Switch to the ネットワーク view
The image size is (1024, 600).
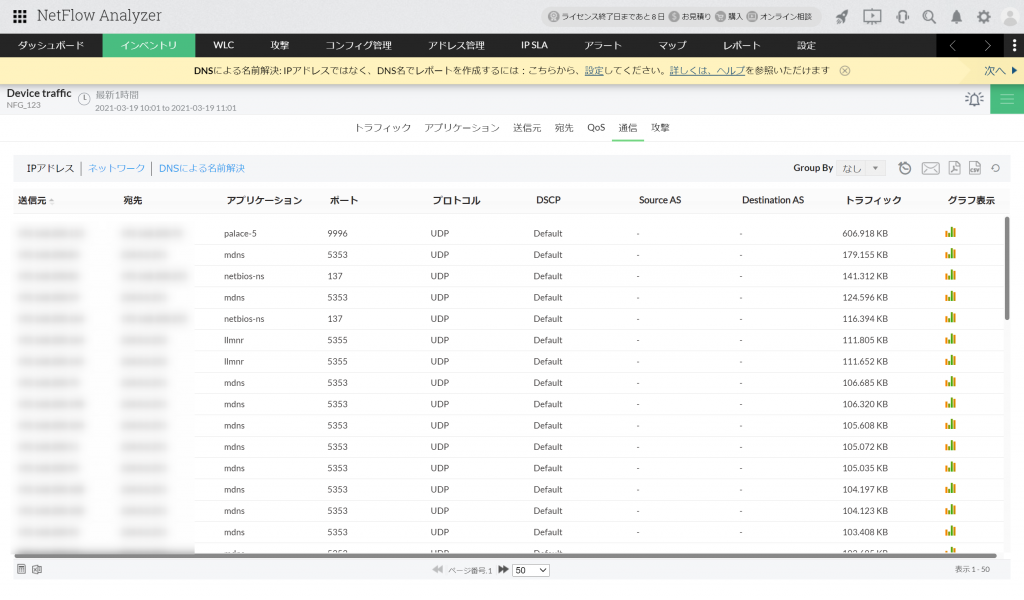tap(116, 167)
